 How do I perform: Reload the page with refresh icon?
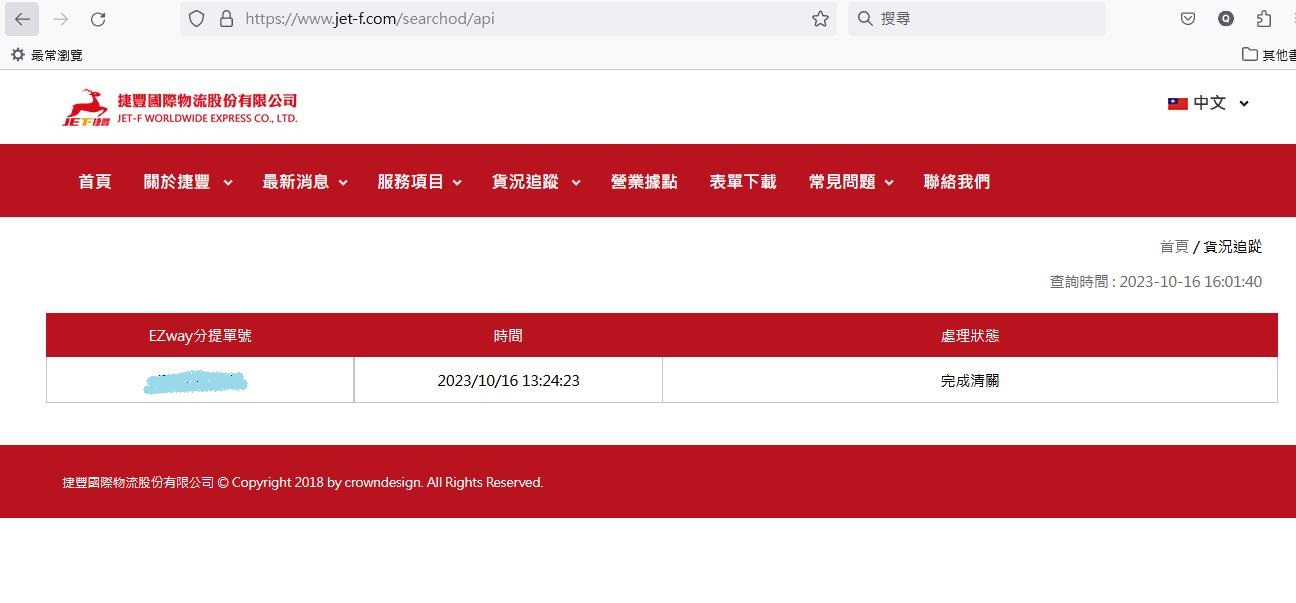[x=98, y=19]
